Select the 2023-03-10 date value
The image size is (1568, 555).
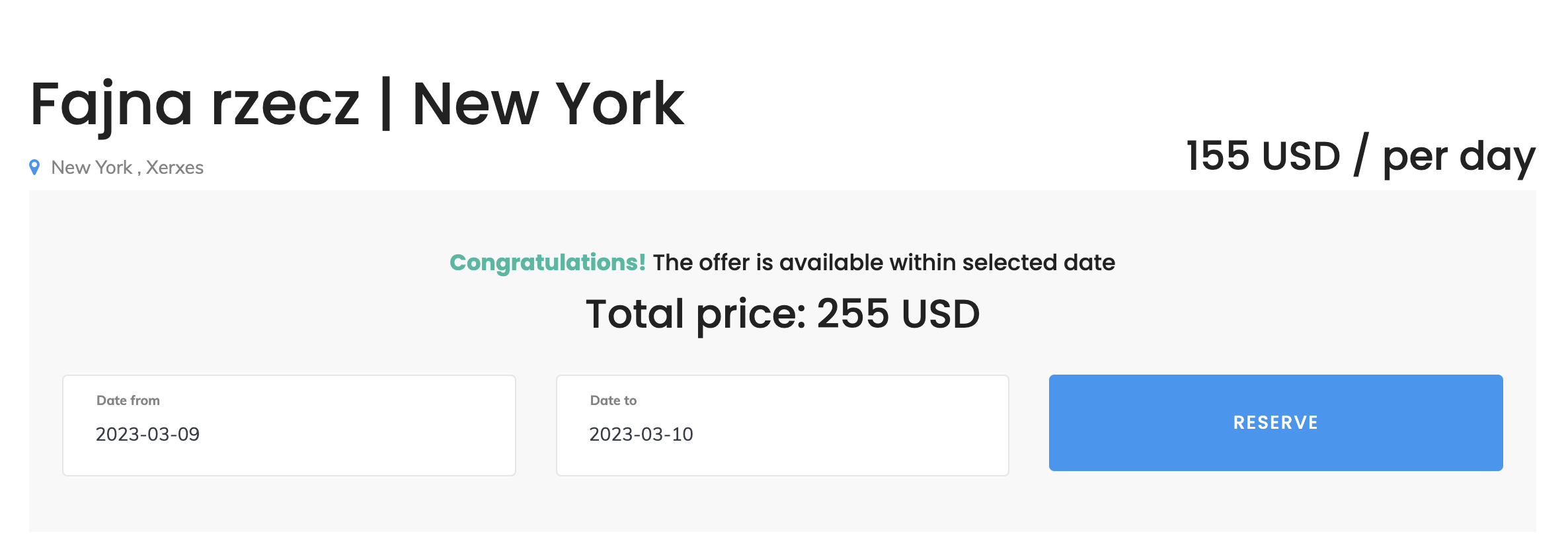coord(641,434)
